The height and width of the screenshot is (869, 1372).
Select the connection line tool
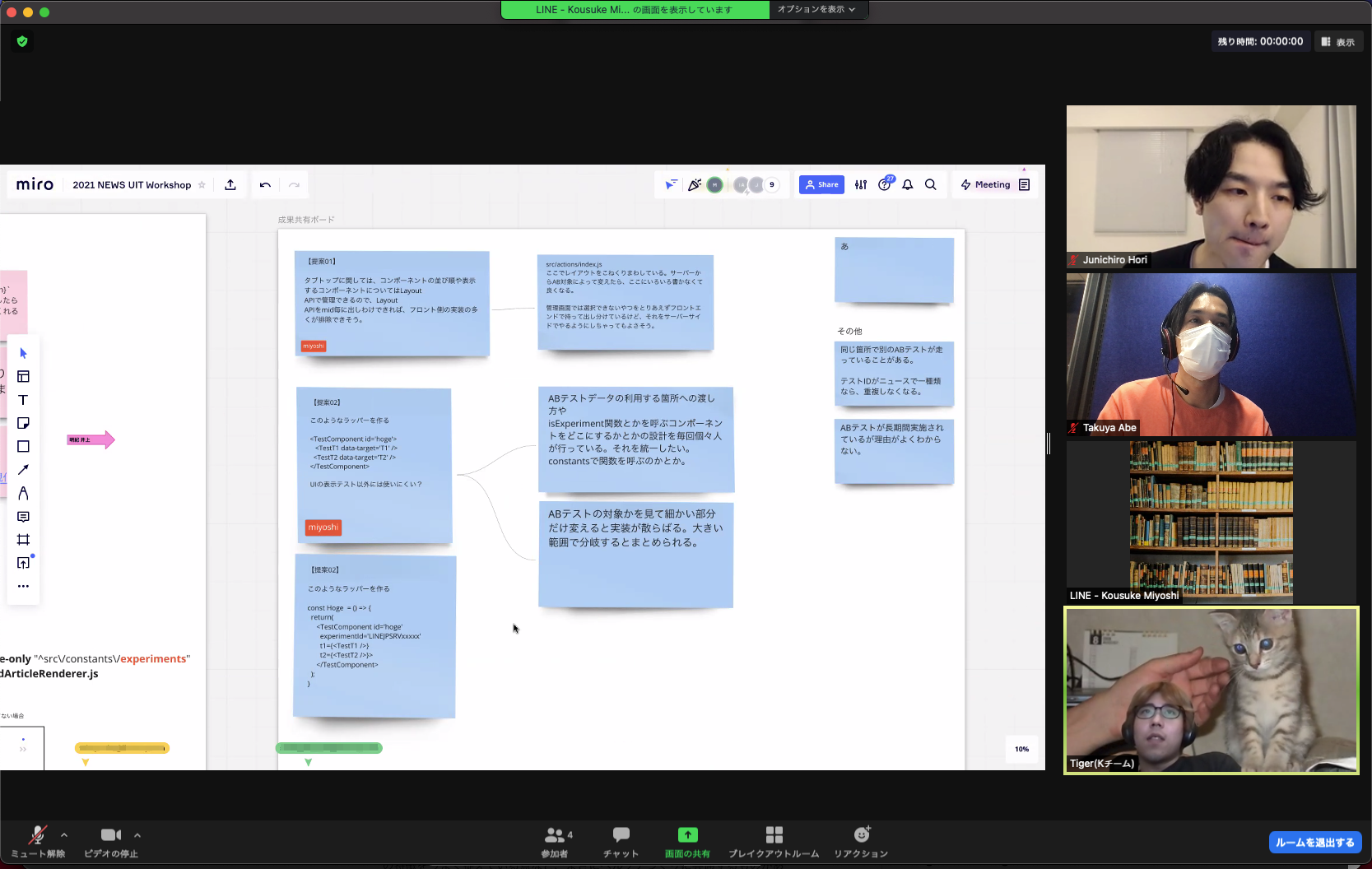[x=23, y=470]
